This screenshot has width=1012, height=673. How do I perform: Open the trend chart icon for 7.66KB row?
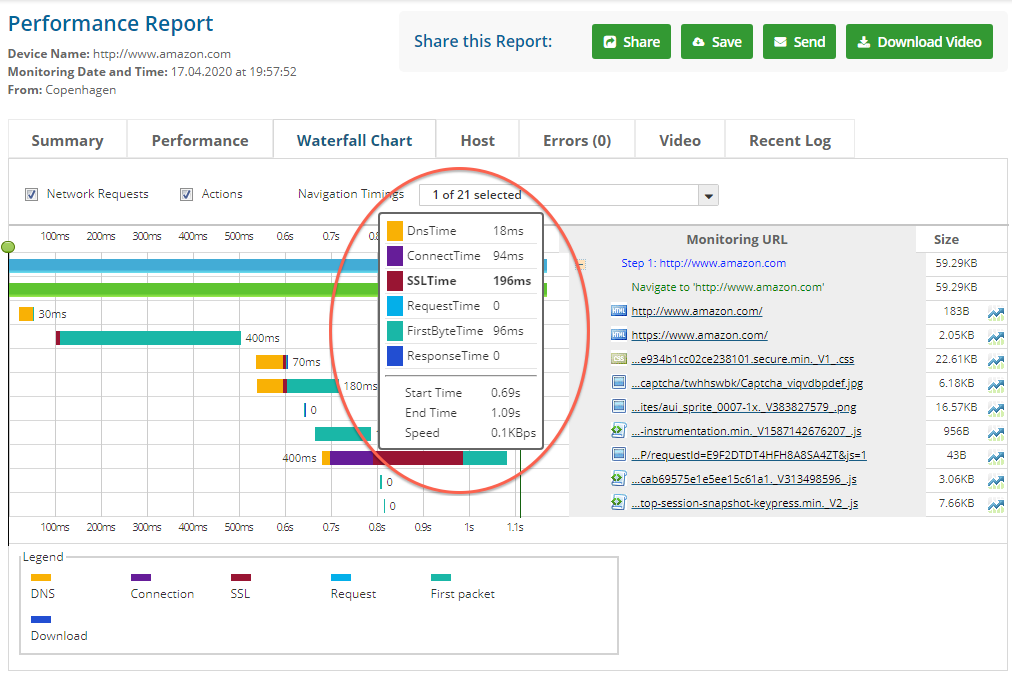996,505
